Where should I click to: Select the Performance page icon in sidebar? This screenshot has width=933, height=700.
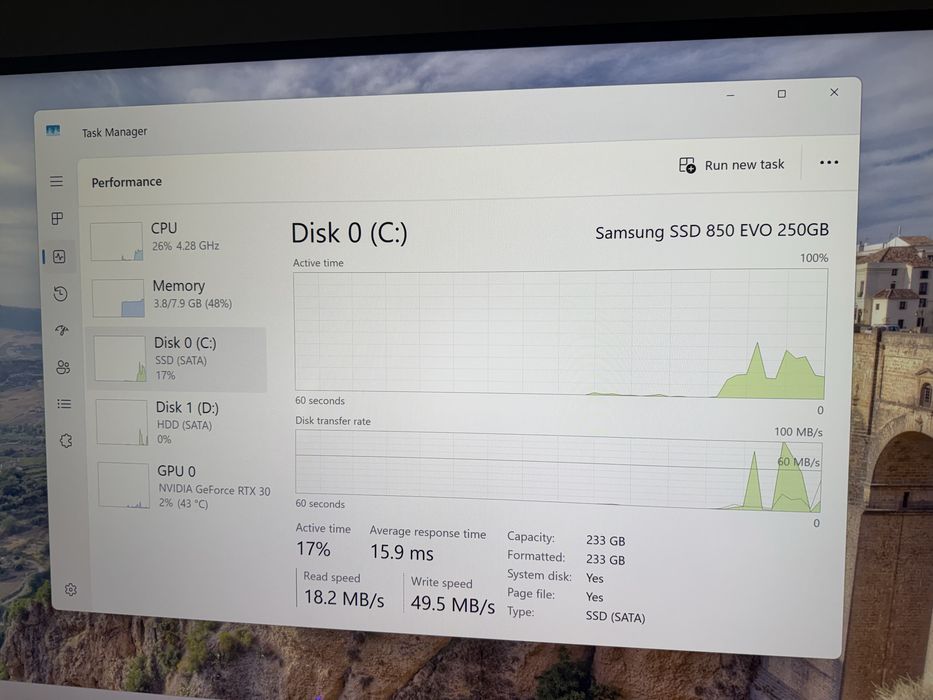point(59,257)
